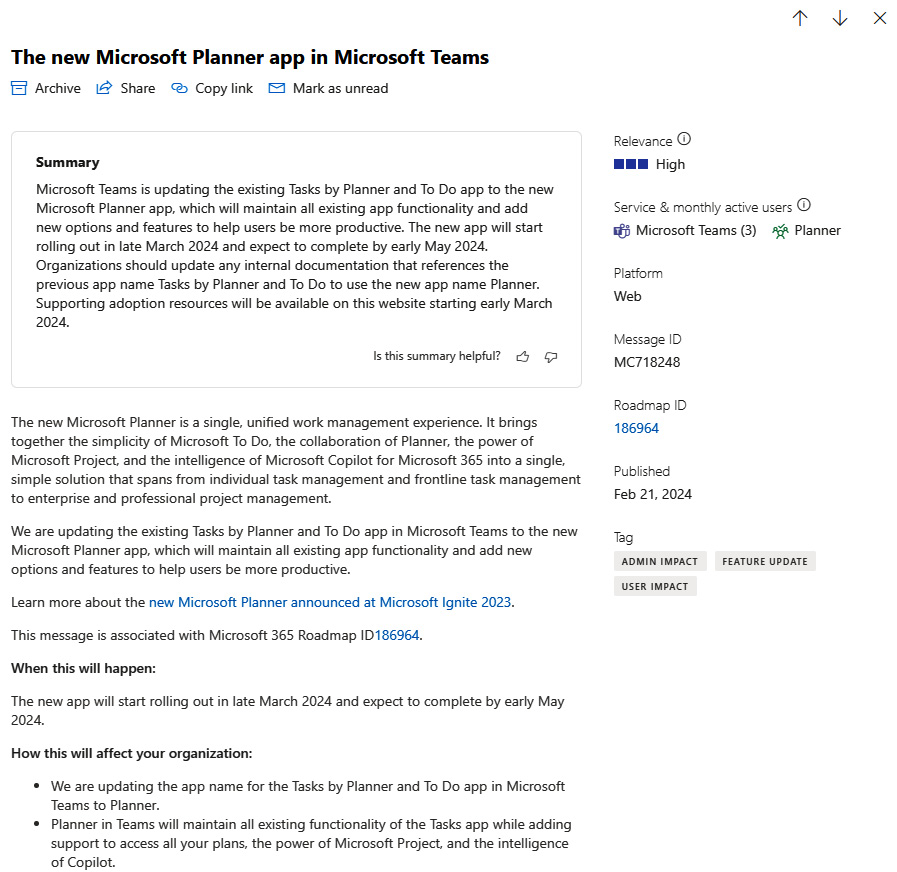
Task: Click the Share icon
Action: click(104, 88)
